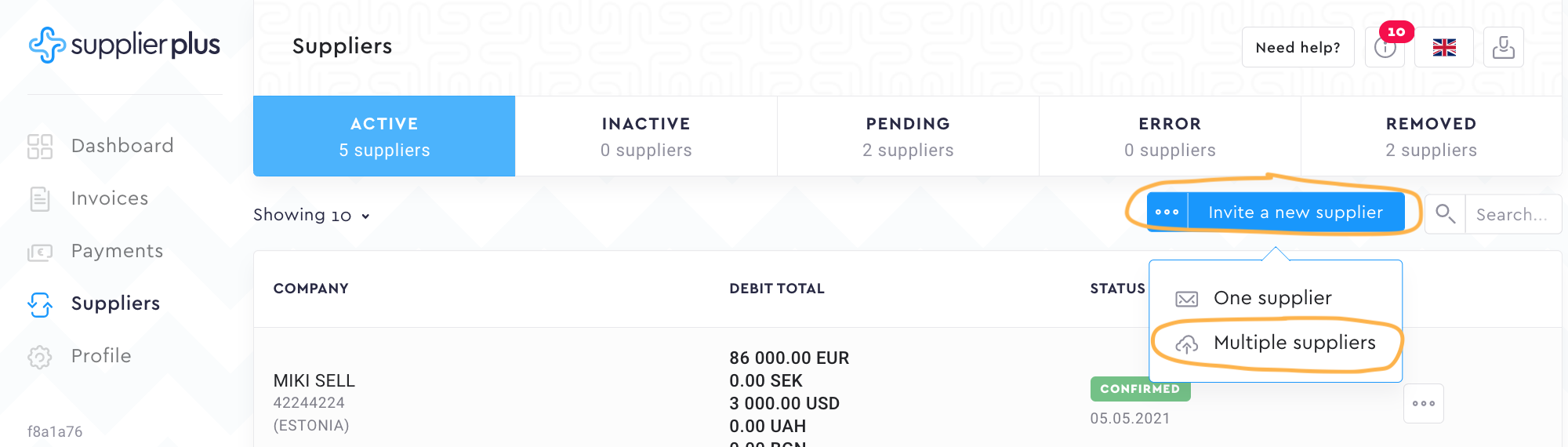Select One supplier from invite menu
This screenshot has width=1568, height=447.
coord(1272,298)
